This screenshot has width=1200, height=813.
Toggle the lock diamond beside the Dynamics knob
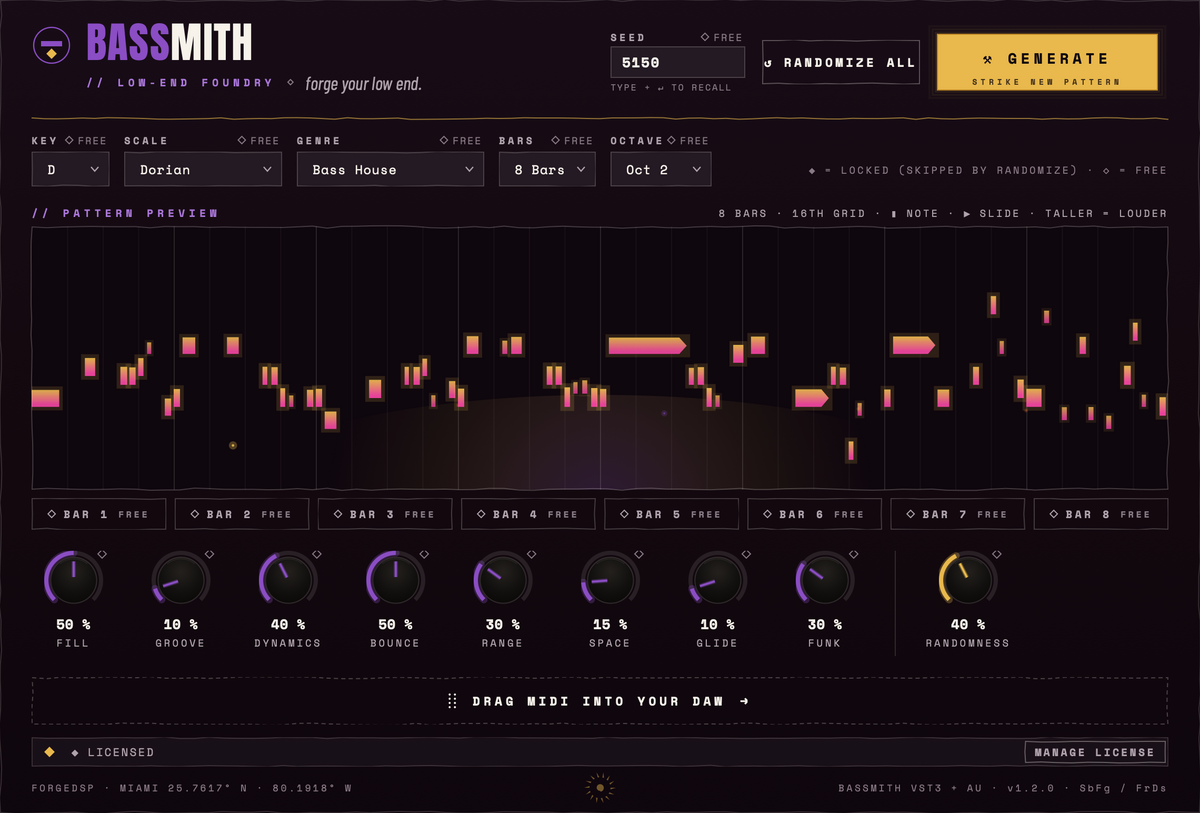(317, 553)
